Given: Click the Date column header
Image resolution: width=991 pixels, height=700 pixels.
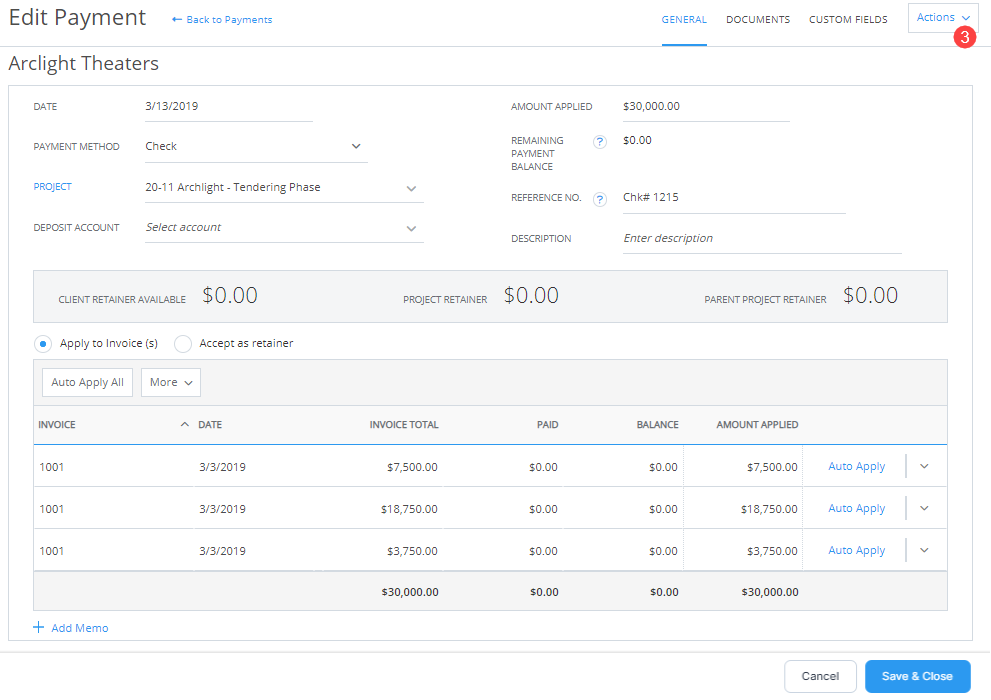Looking at the screenshot, I should (x=210, y=425).
